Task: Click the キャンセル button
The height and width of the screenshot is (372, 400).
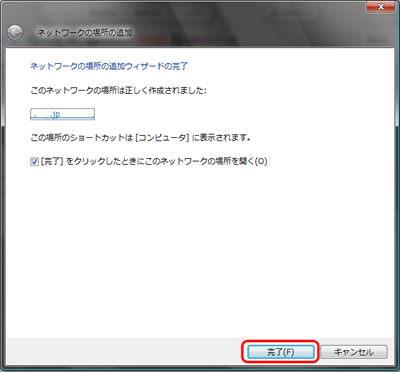Action: point(354,352)
